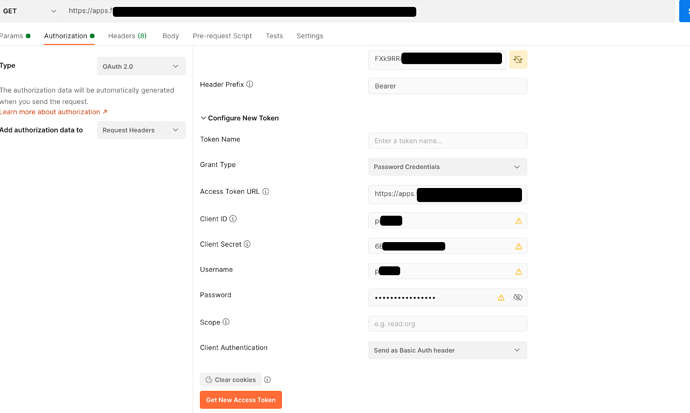
Task: Open the Request Headers dropdown
Action: (141, 130)
